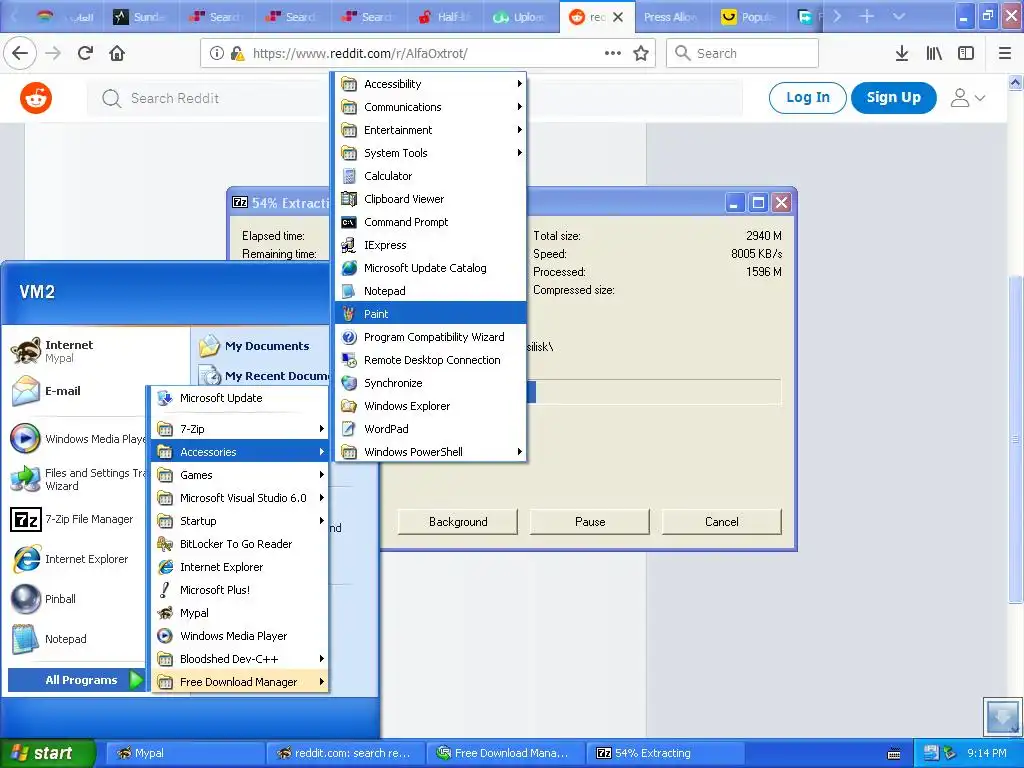The height and width of the screenshot is (768, 1024).
Task: Click the Clipboard Viewer icon
Action: [349, 199]
